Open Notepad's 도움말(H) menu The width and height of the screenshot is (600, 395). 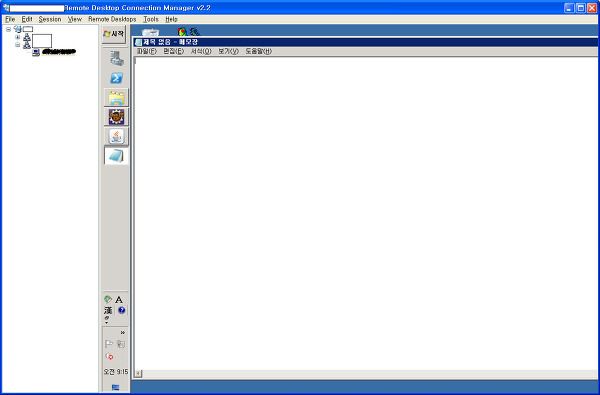[x=258, y=51]
